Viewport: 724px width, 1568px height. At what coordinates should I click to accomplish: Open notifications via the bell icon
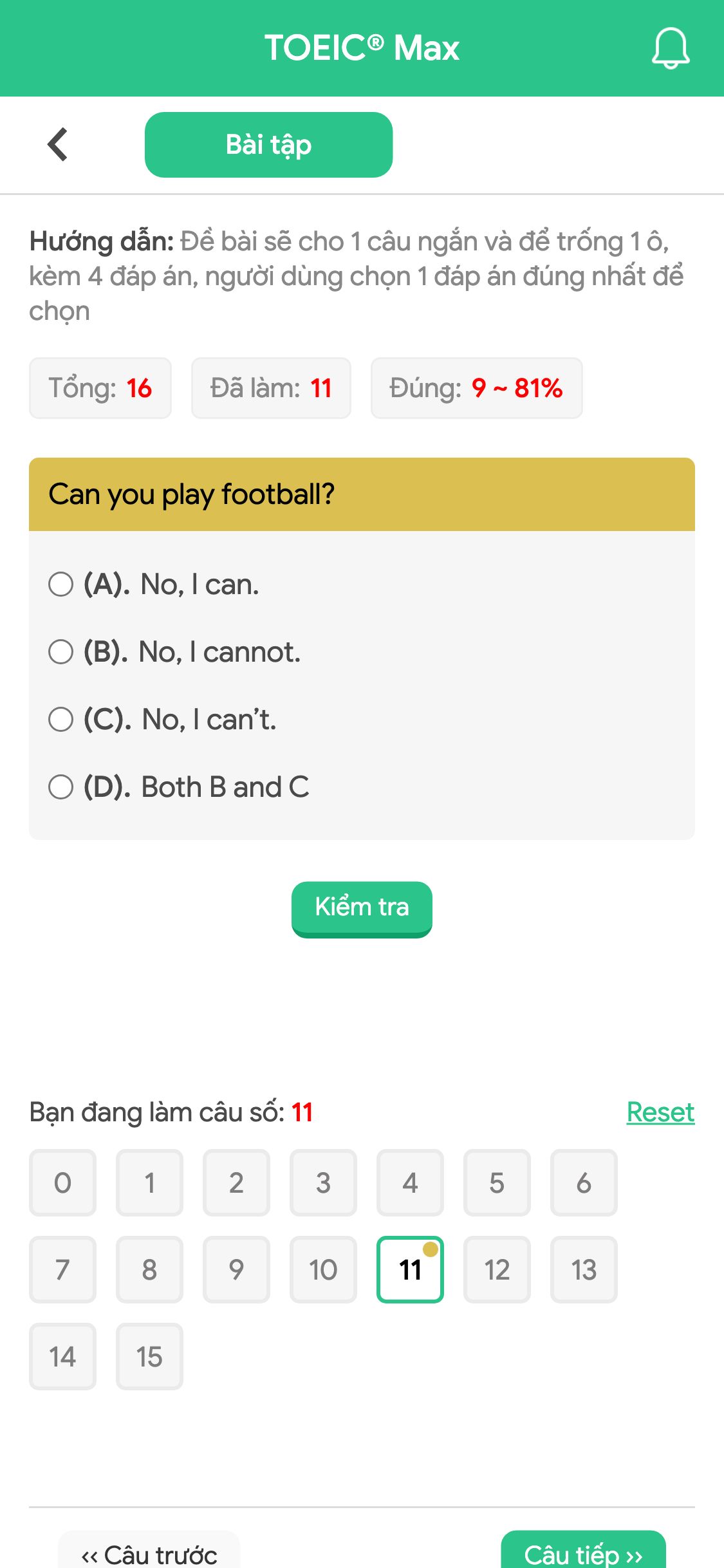click(670, 48)
